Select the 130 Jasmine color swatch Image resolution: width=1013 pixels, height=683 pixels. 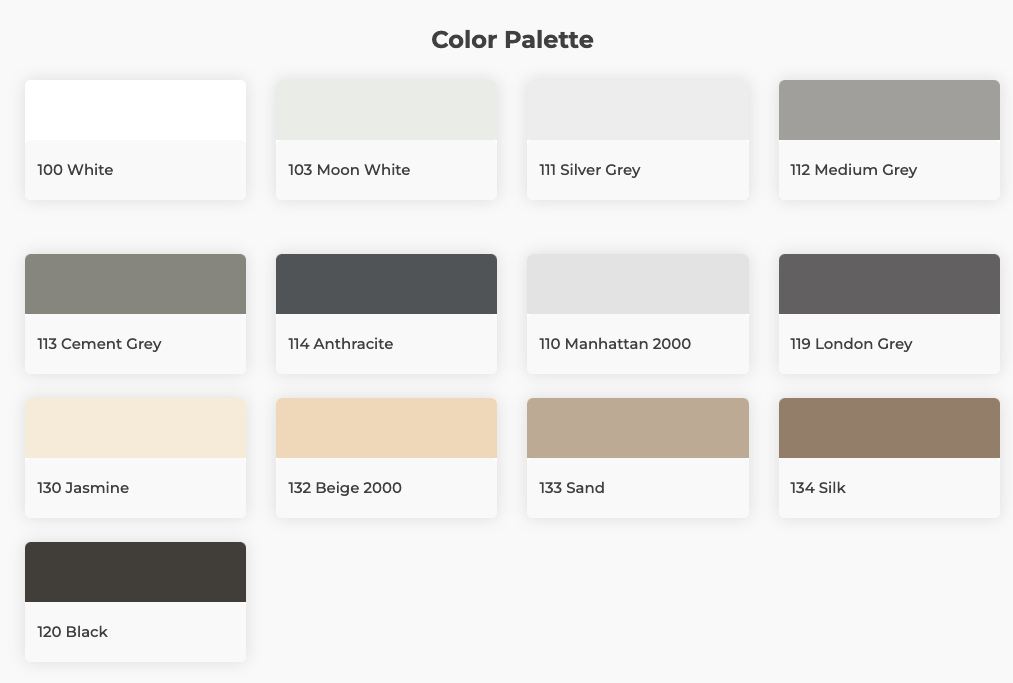[135, 428]
